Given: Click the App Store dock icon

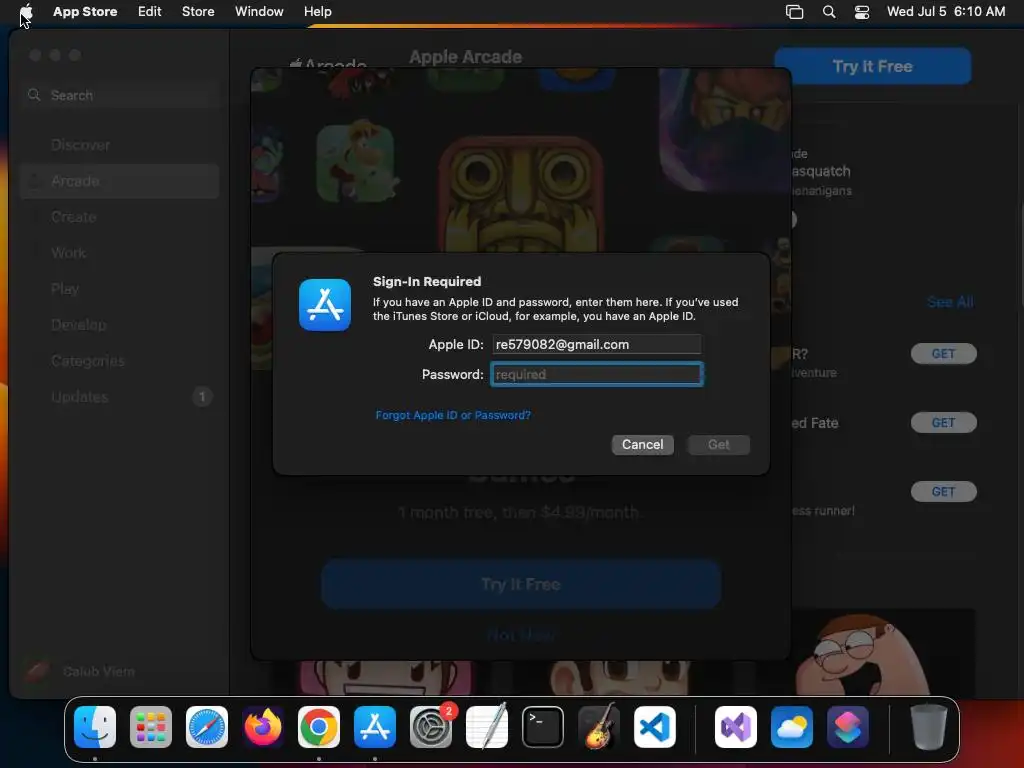Looking at the screenshot, I should coord(375,727).
